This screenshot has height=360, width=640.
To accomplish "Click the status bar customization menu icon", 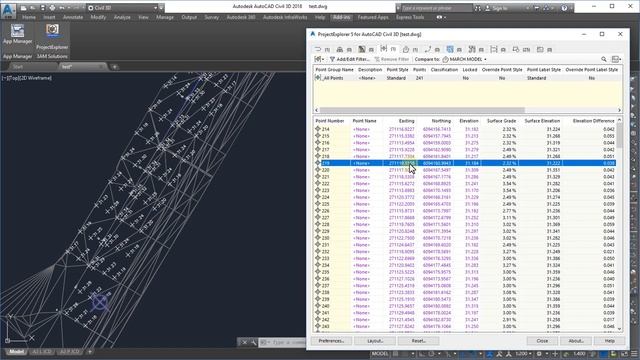I will coord(634,354).
